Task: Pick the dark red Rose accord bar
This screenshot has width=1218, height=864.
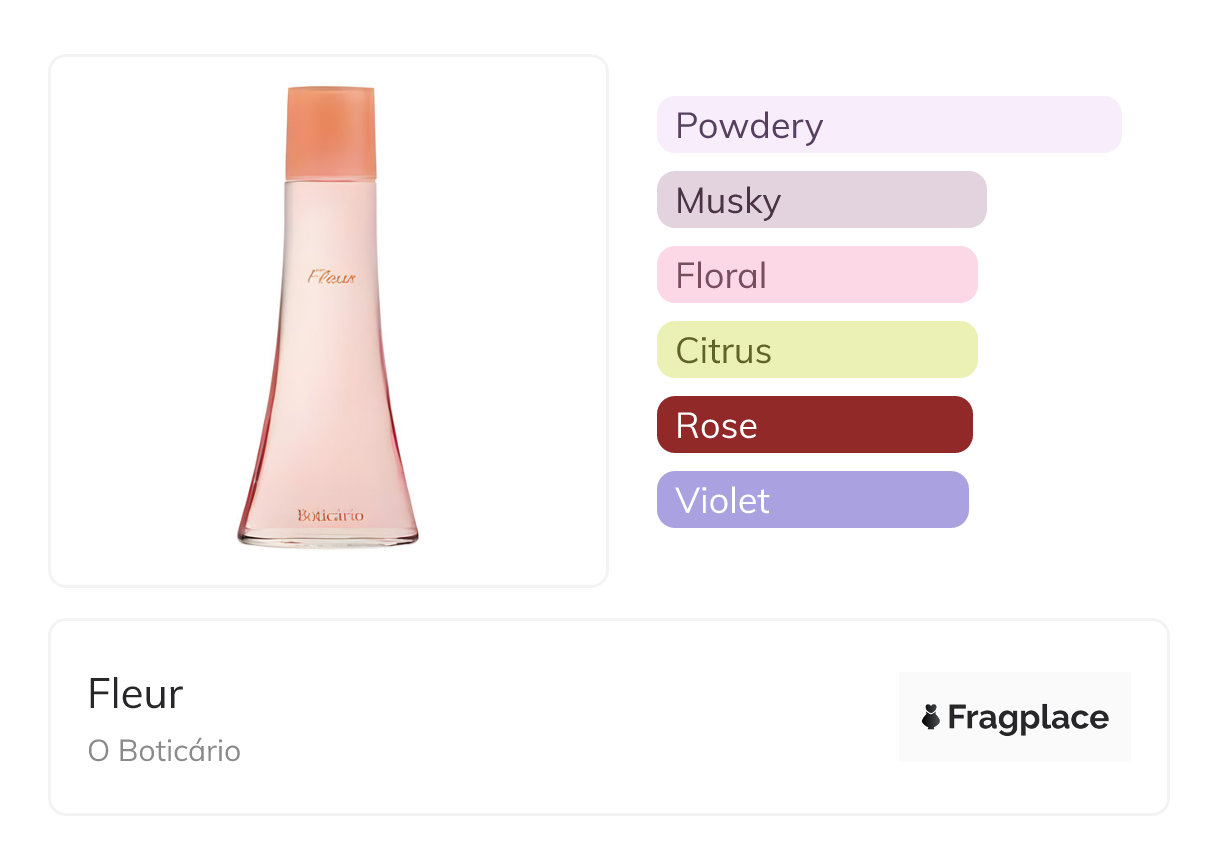Action: coord(814,425)
